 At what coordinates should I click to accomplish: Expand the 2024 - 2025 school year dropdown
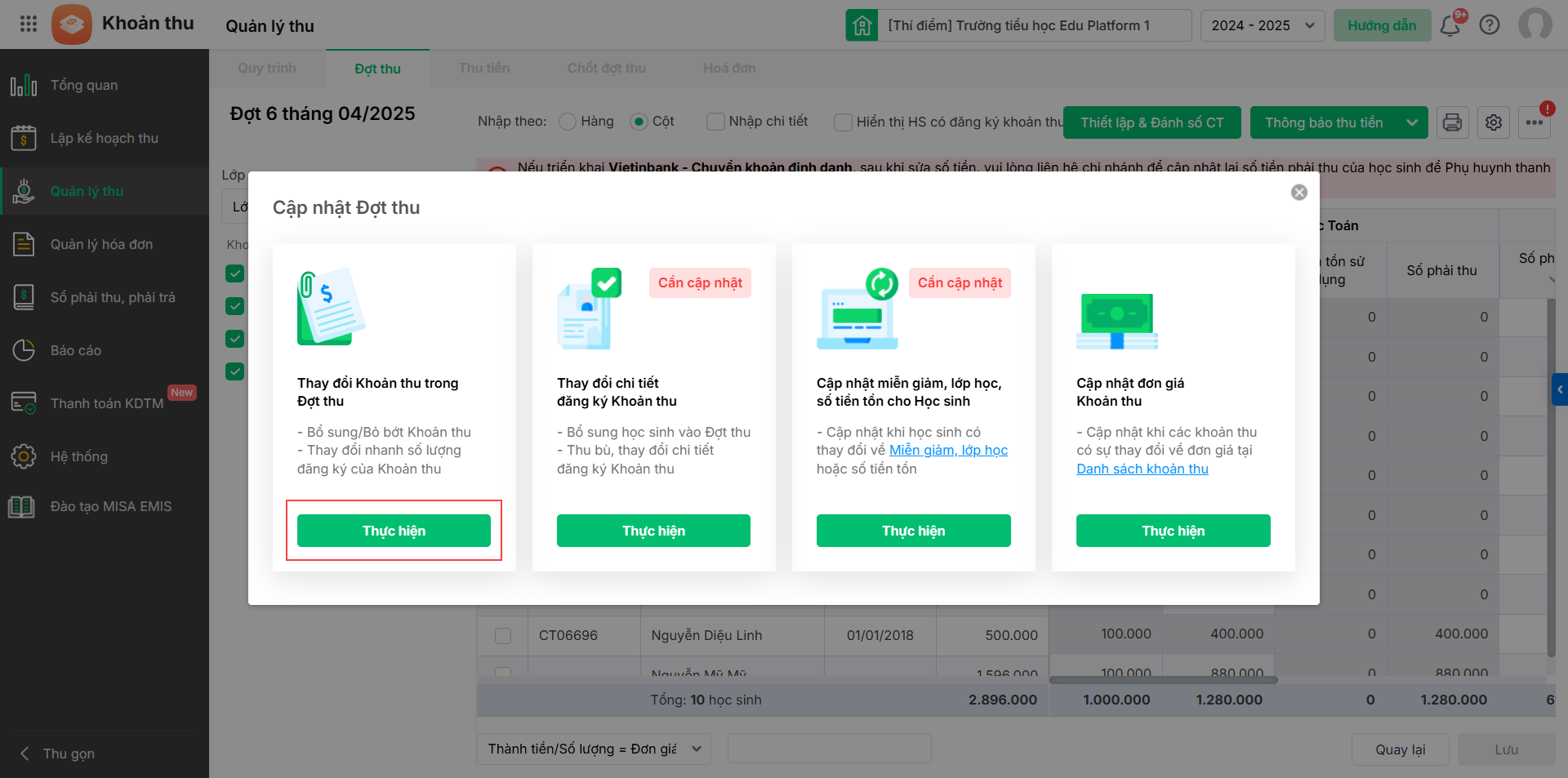(1263, 25)
